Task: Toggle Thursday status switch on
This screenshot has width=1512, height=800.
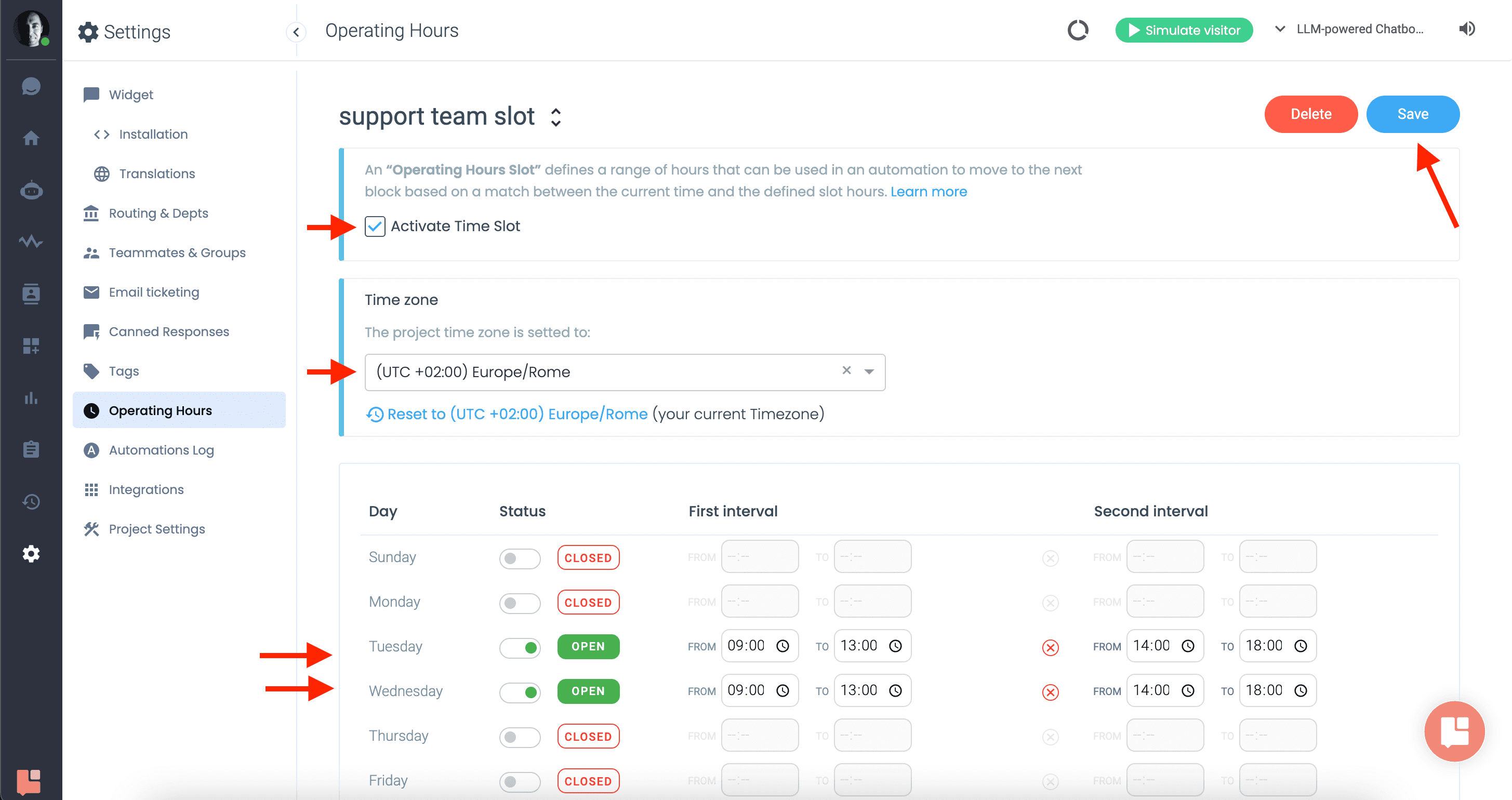Action: point(520,737)
